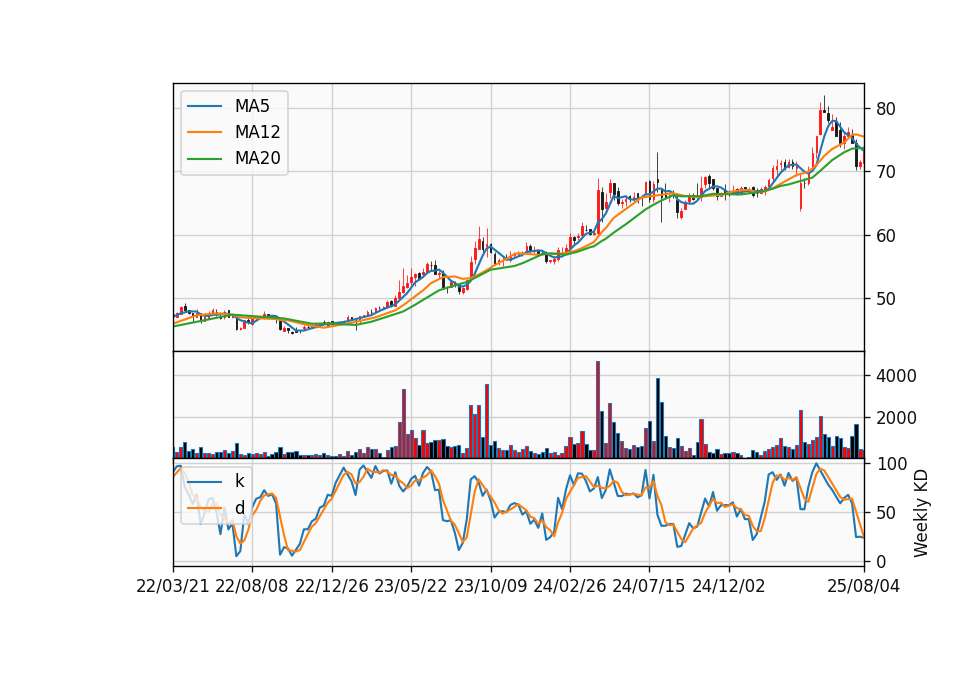
Task: Click the green MA20 legend line sample
Action: 204,159
